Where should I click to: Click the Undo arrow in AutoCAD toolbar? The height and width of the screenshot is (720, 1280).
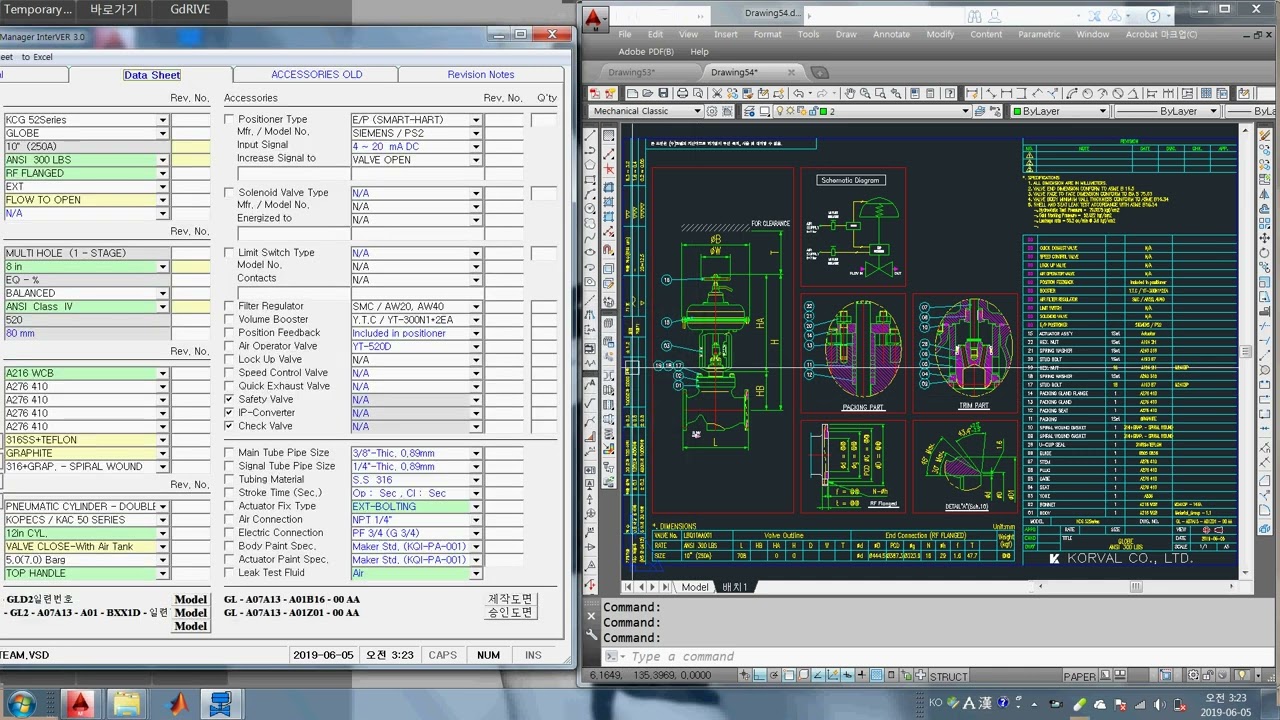tap(798, 93)
